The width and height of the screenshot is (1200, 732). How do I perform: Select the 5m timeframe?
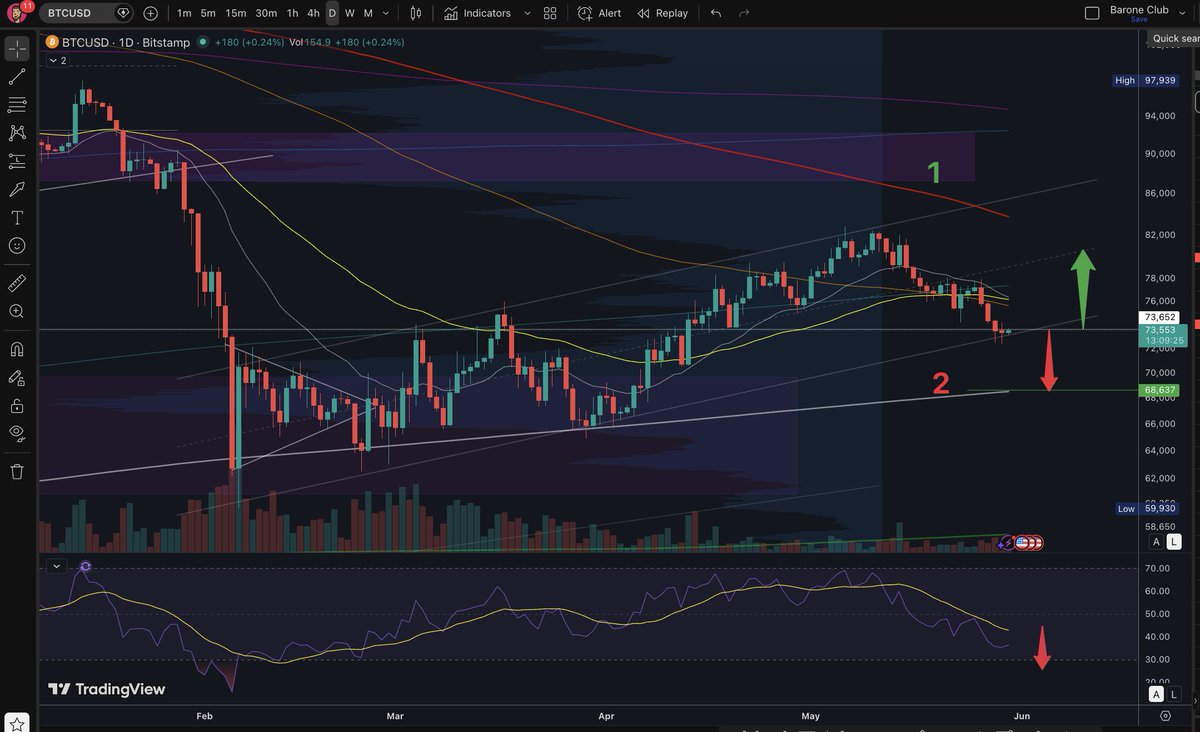point(208,13)
